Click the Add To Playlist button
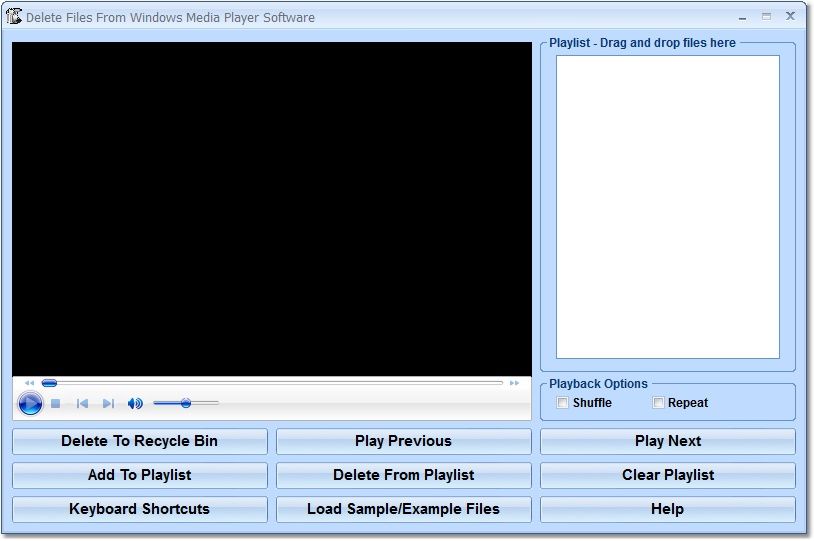 [140, 475]
